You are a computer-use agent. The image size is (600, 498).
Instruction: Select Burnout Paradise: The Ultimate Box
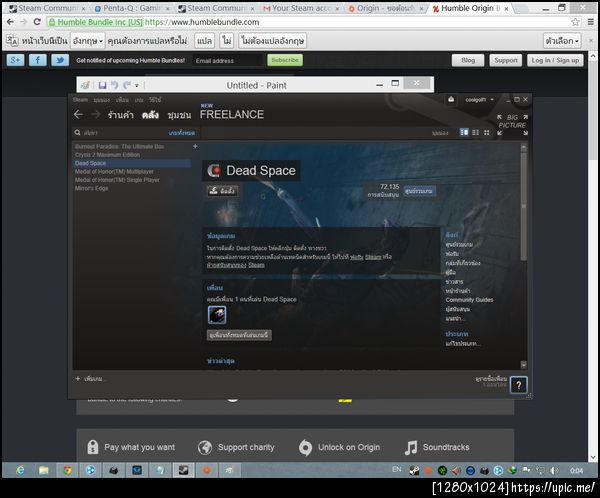point(119,146)
